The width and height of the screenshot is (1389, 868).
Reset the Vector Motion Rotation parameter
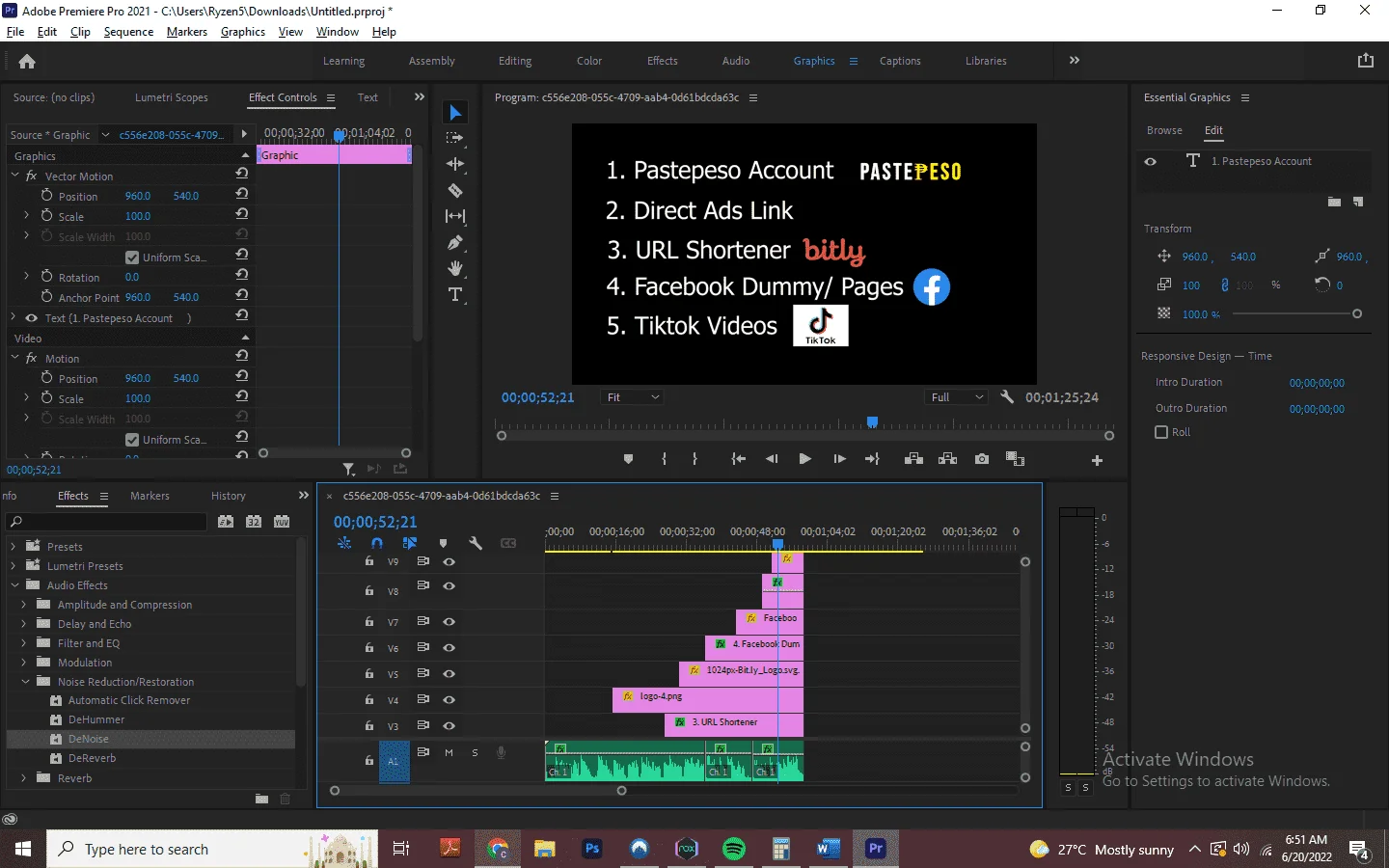click(242, 276)
